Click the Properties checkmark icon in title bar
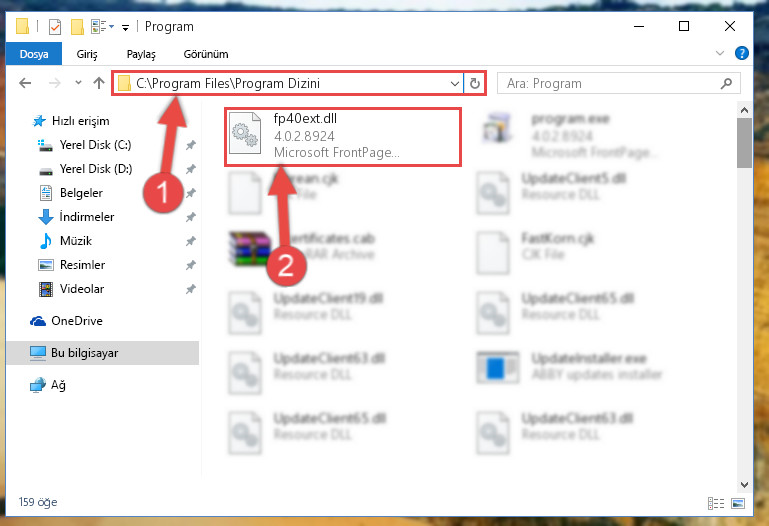769x526 pixels. [x=55, y=27]
